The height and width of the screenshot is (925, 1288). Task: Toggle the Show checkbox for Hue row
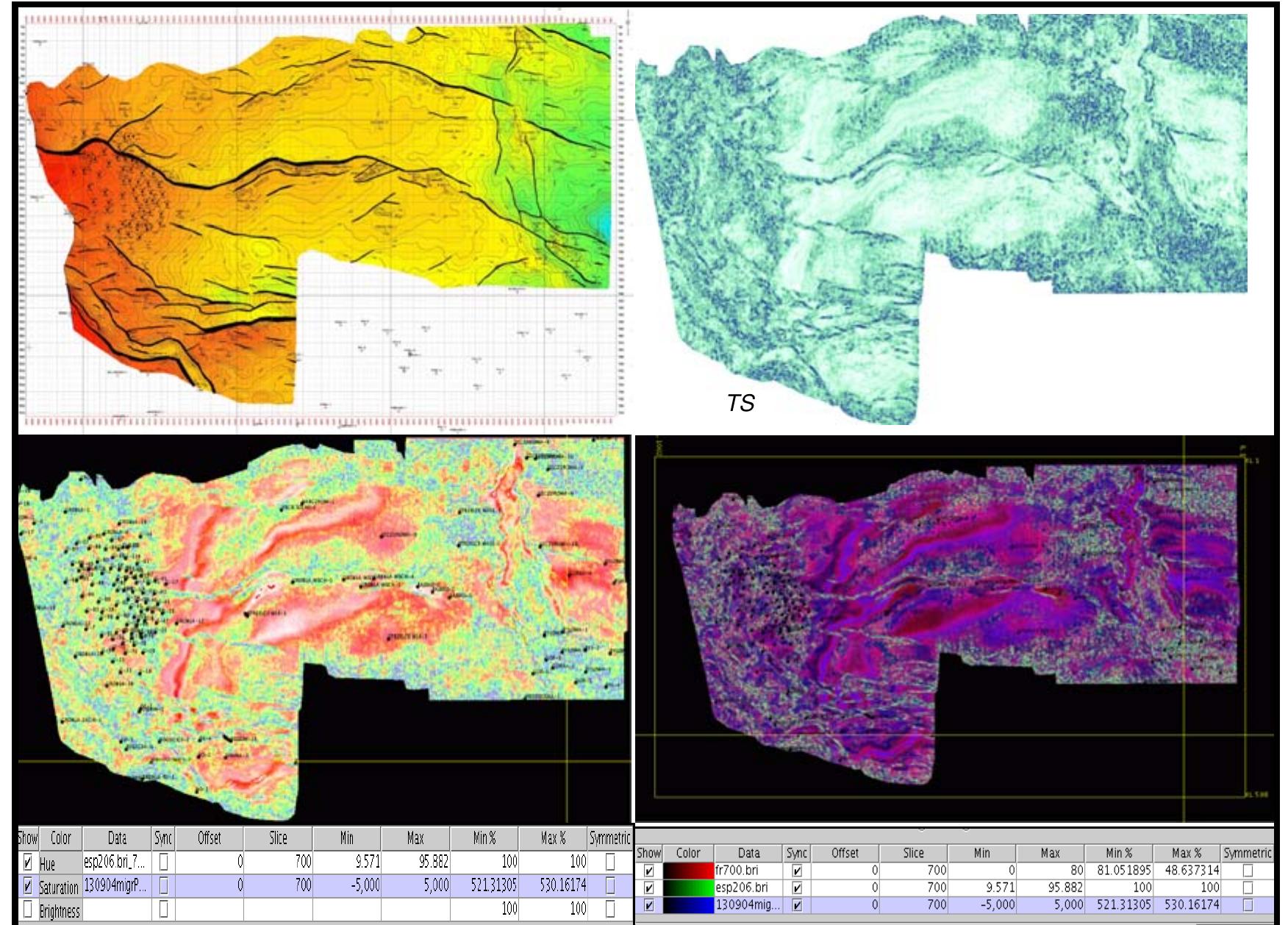(28, 862)
